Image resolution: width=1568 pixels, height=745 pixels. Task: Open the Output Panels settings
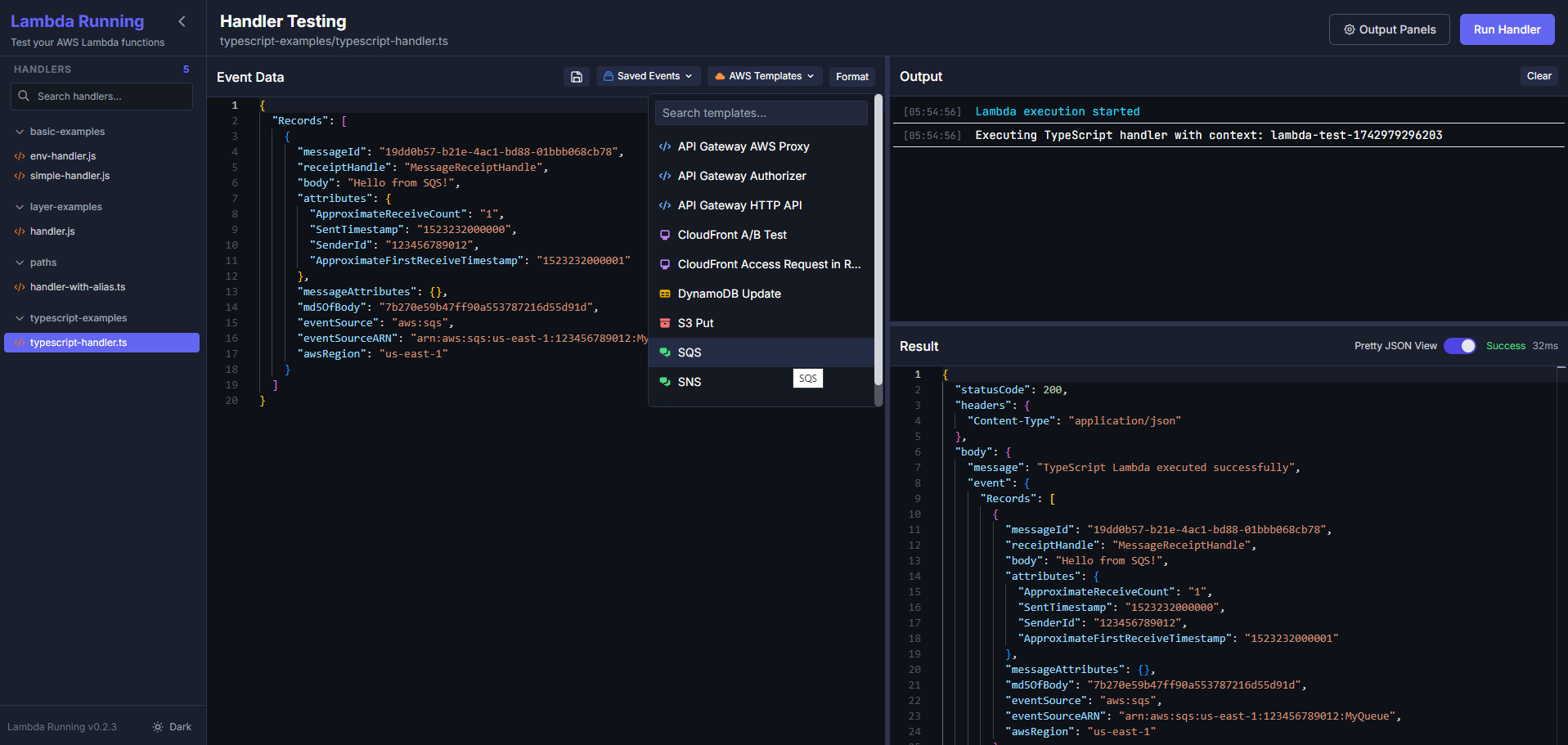coord(1389,29)
